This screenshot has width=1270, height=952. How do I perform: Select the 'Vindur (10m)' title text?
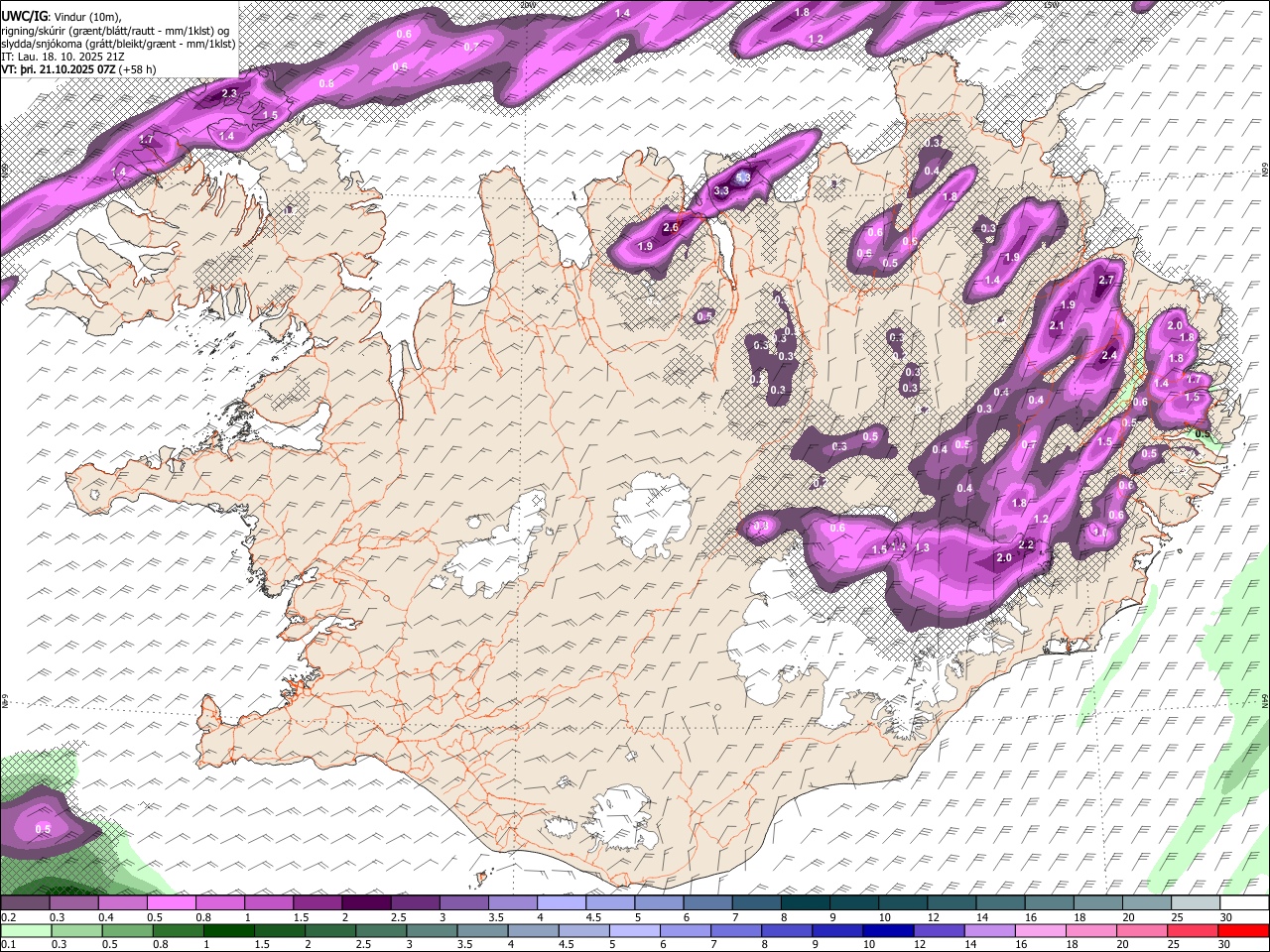(86, 16)
